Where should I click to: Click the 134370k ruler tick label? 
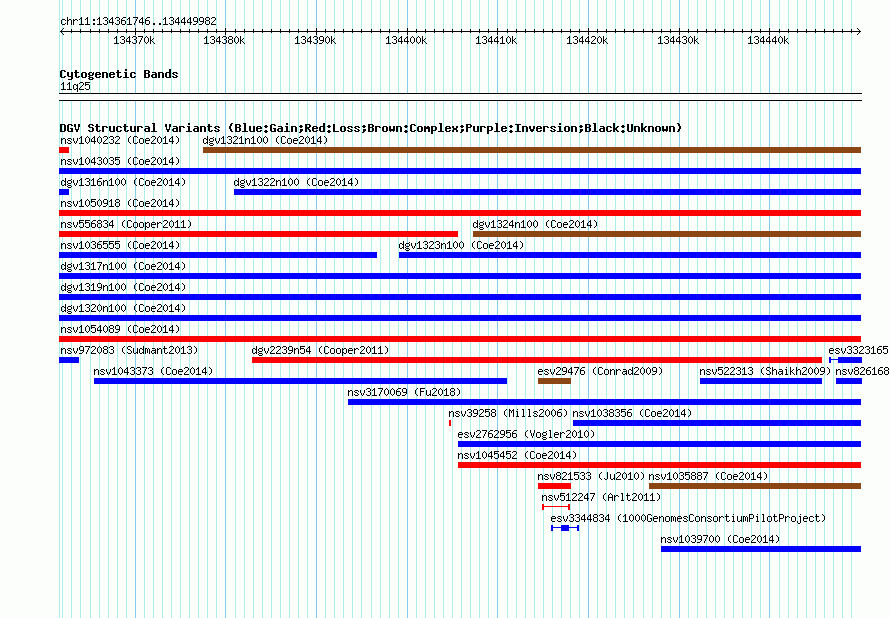click(134, 40)
